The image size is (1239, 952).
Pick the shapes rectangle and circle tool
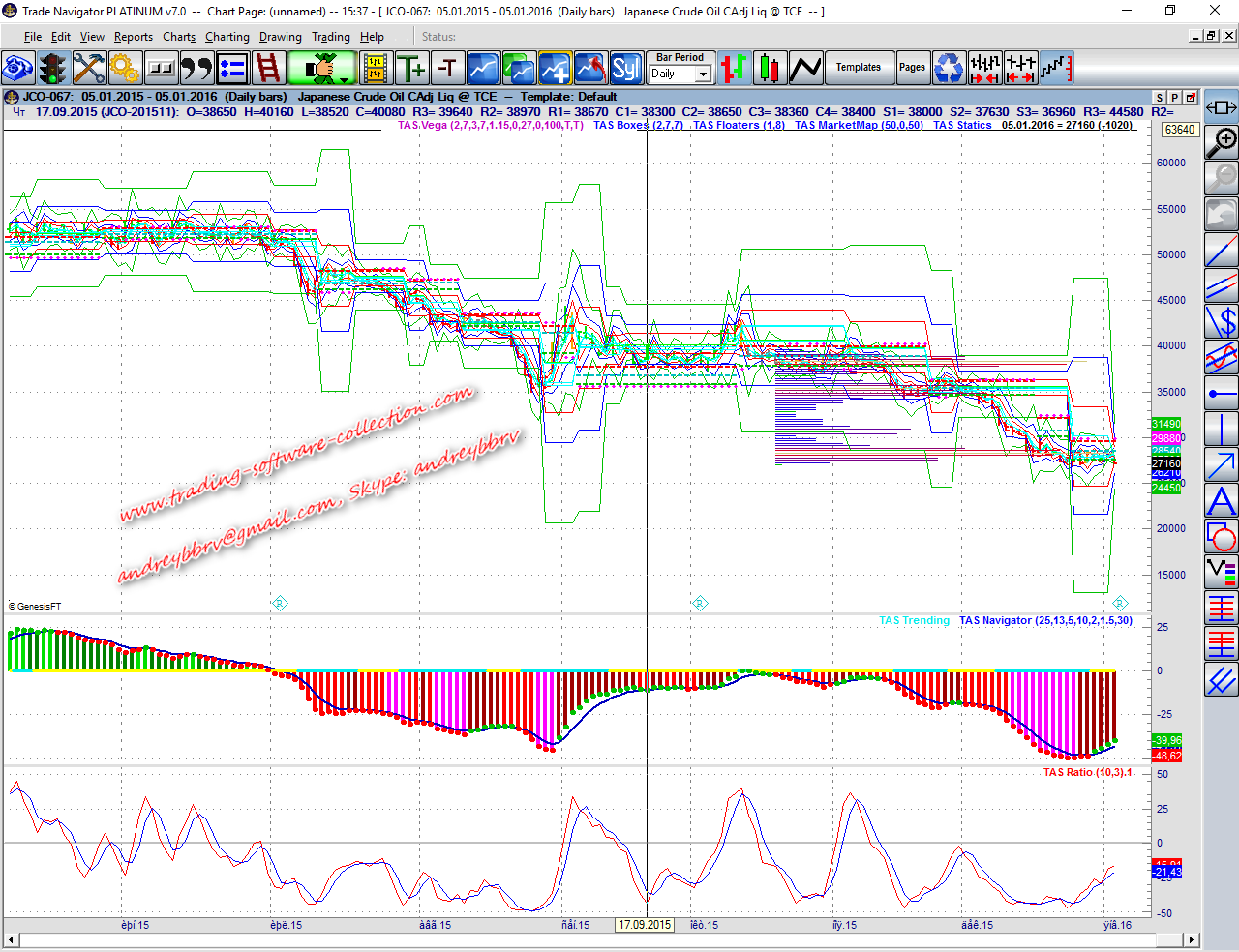pyautogui.click(x=1222, y=537)
